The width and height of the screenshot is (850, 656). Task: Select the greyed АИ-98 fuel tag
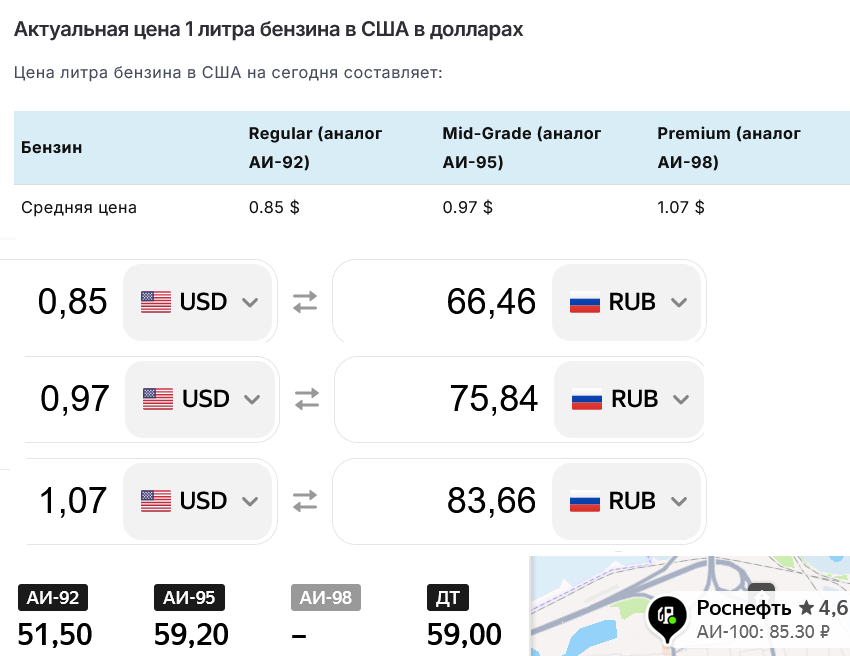click(x=326, y=597)
